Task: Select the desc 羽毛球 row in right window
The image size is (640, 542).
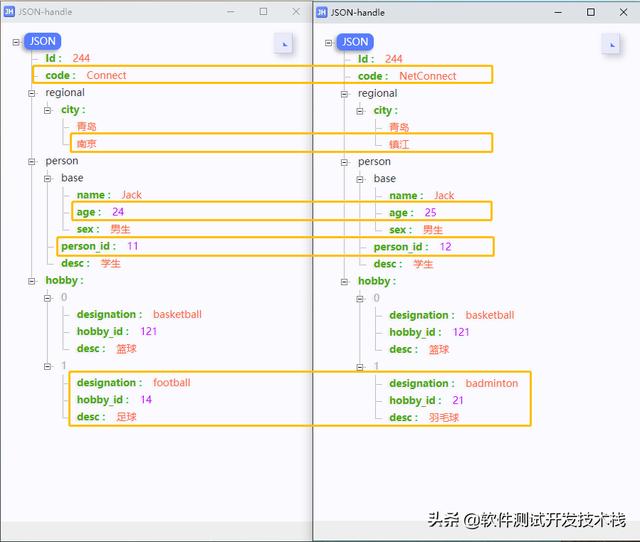Action: click(x=424, y=418)
